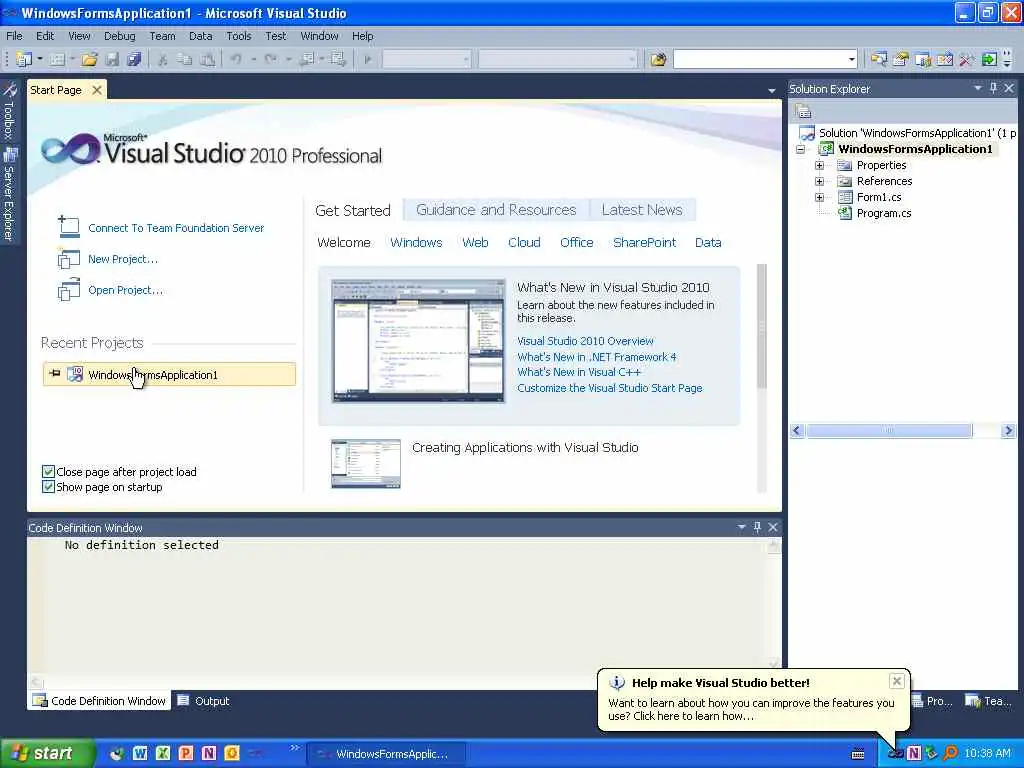Open Solution Explorer window position dropdown
1024x768 pixels.
(x=978, y=88)
